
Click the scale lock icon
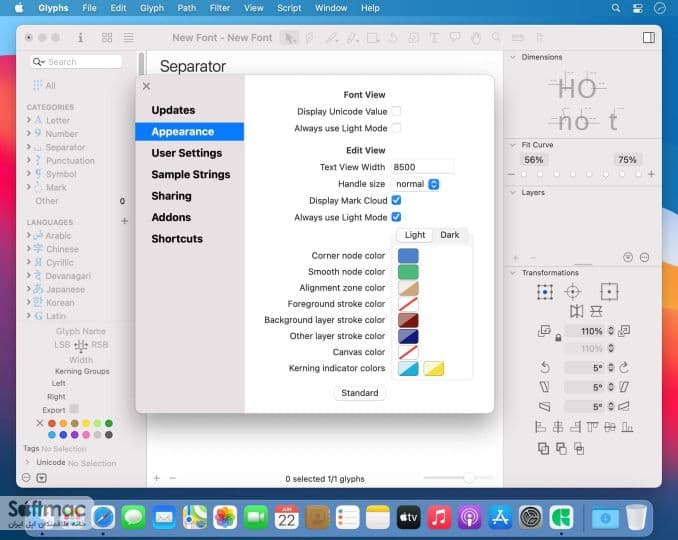click(558, 338)
